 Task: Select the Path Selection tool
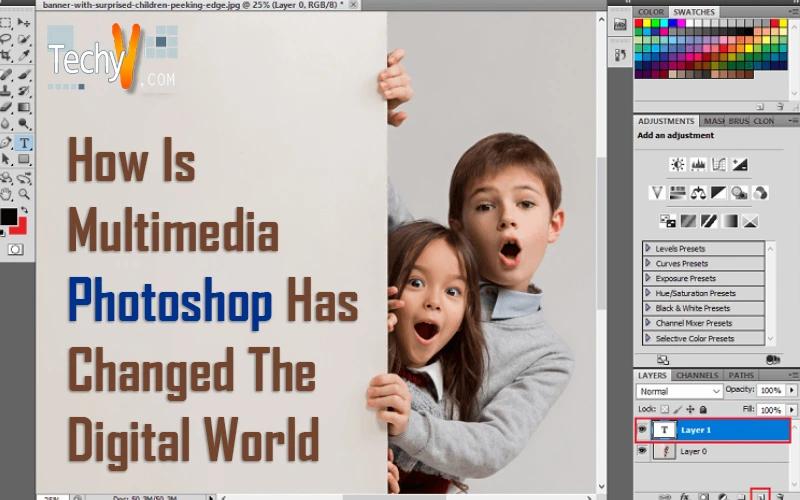(6, 159)
